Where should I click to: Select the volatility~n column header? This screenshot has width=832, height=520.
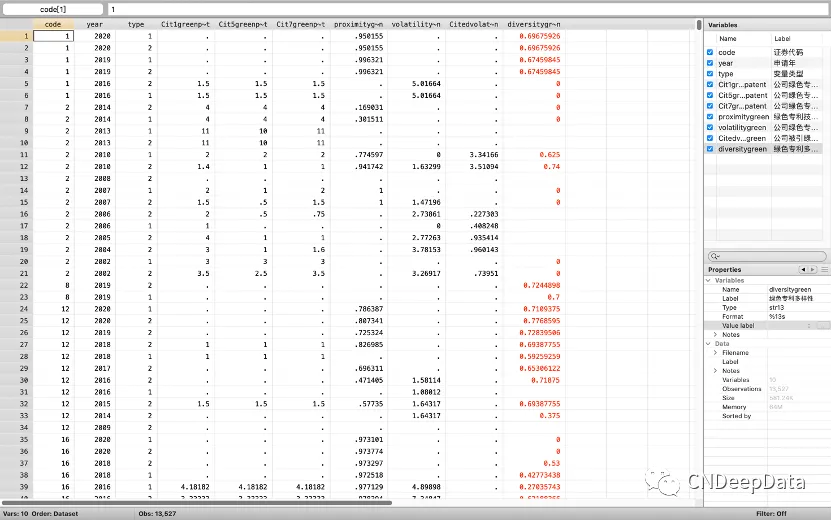click(x=416, y=24)
